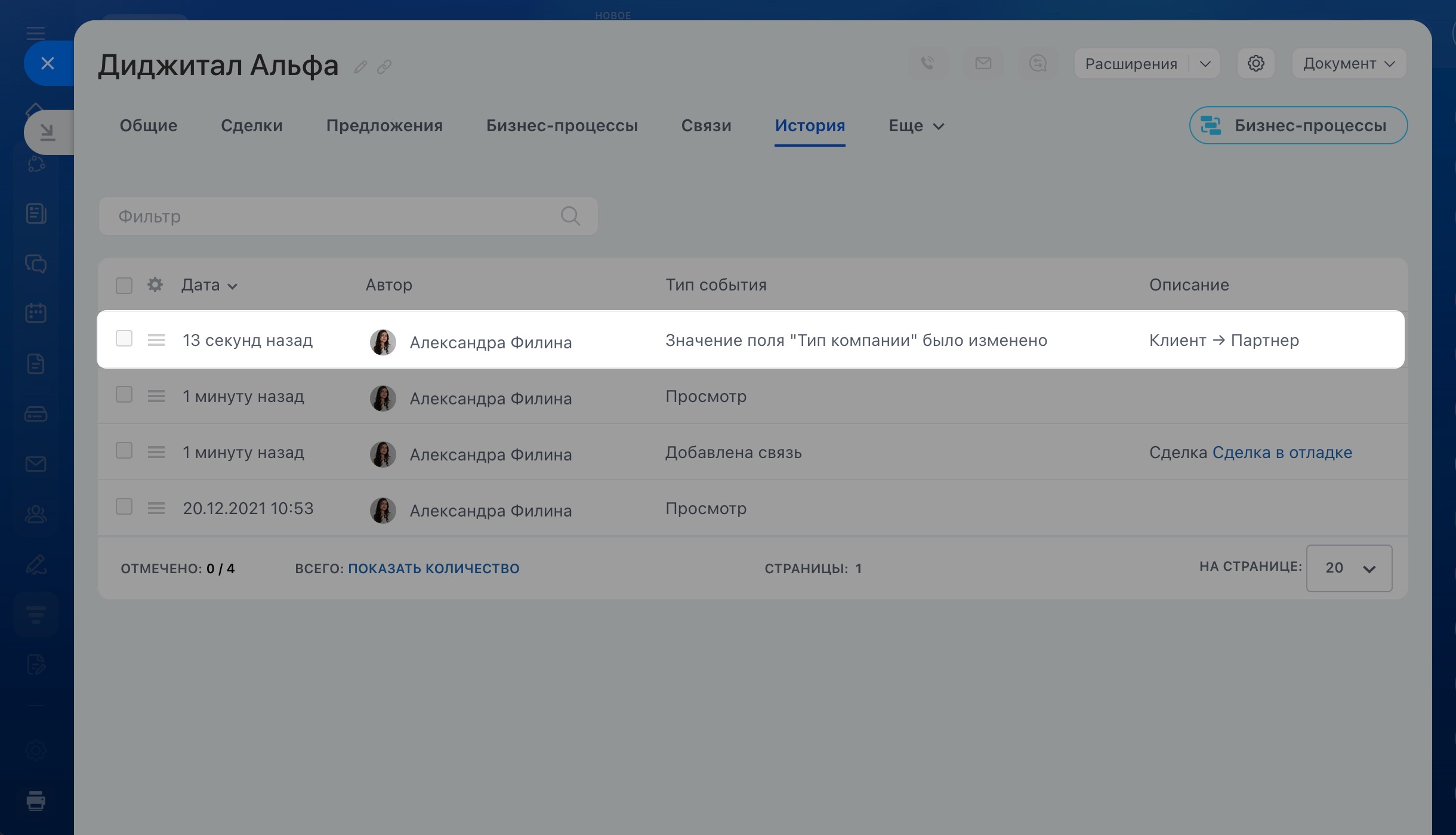Click the phone call icon in header
Viewport: 1456px width, 835px height.
point(928,63)
